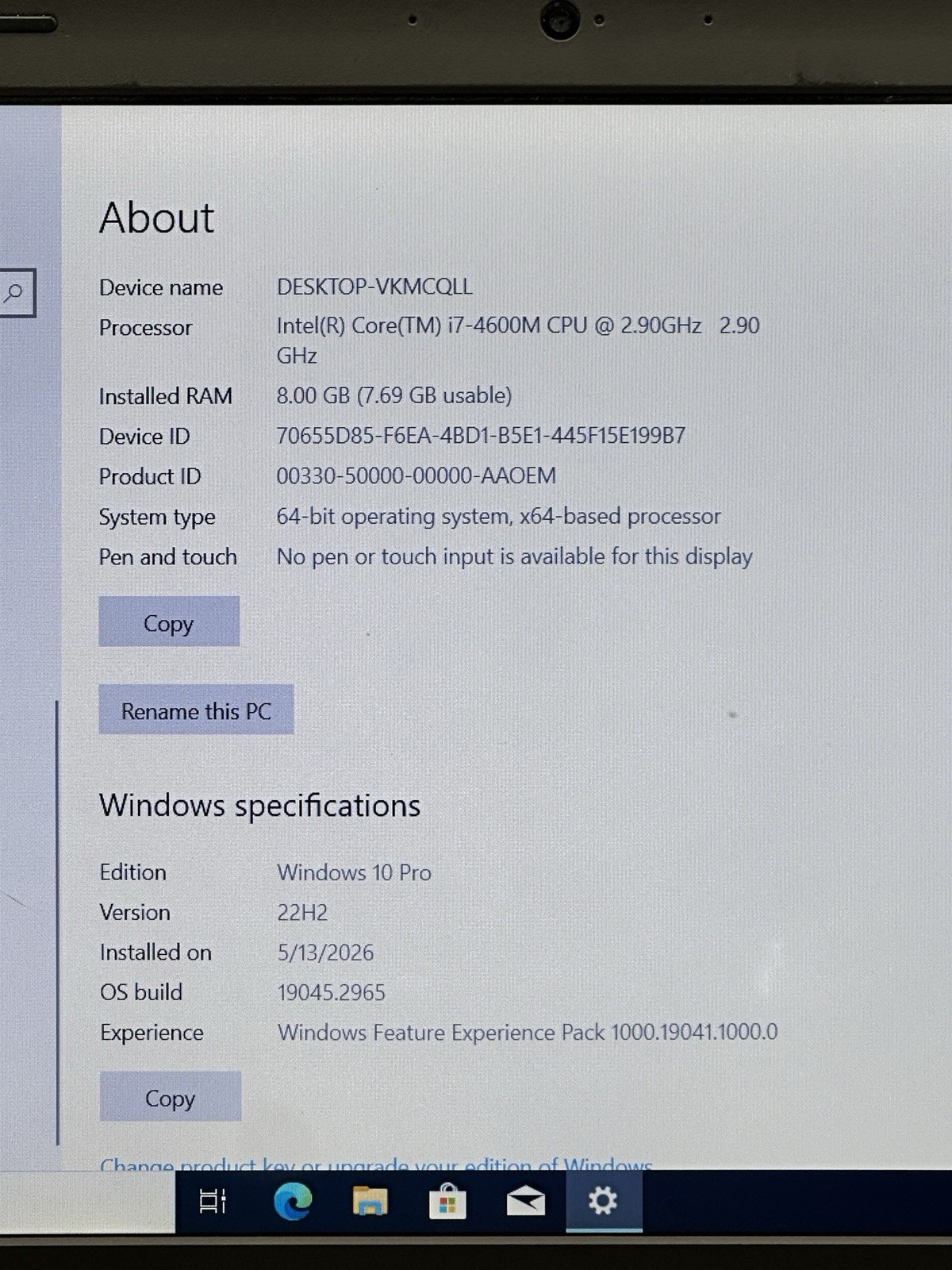Click the sidebar vertical scrollbar
952x1270 pixels.
point(58,922)
